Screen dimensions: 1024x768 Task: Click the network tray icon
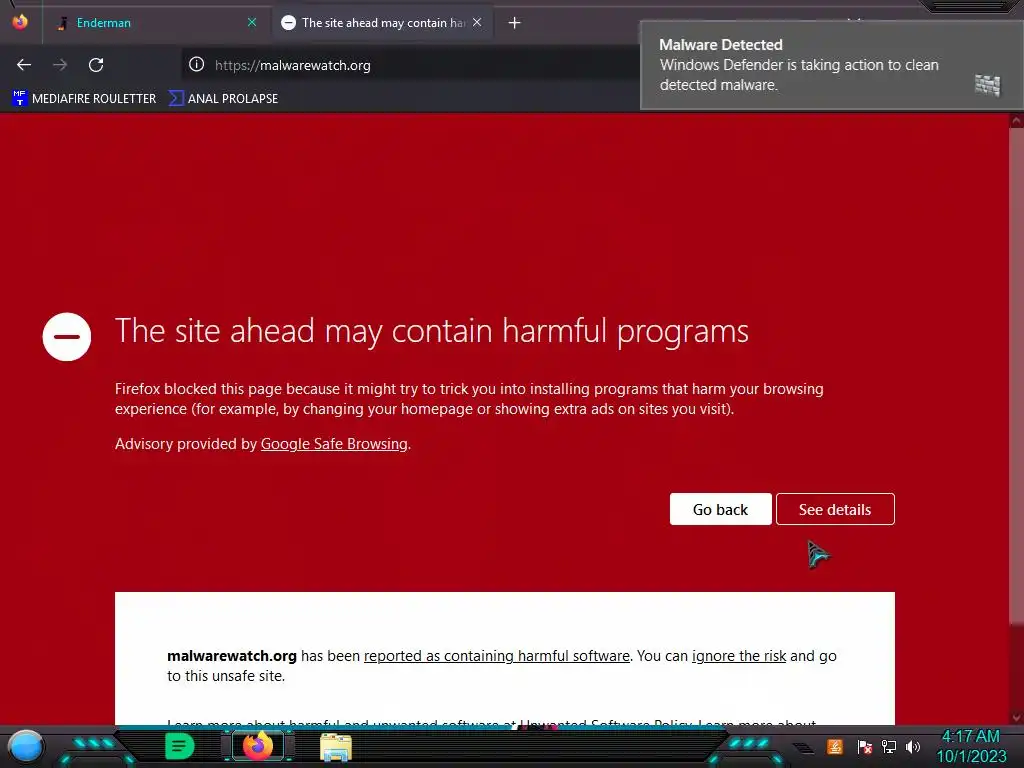(x=889, y=746)
